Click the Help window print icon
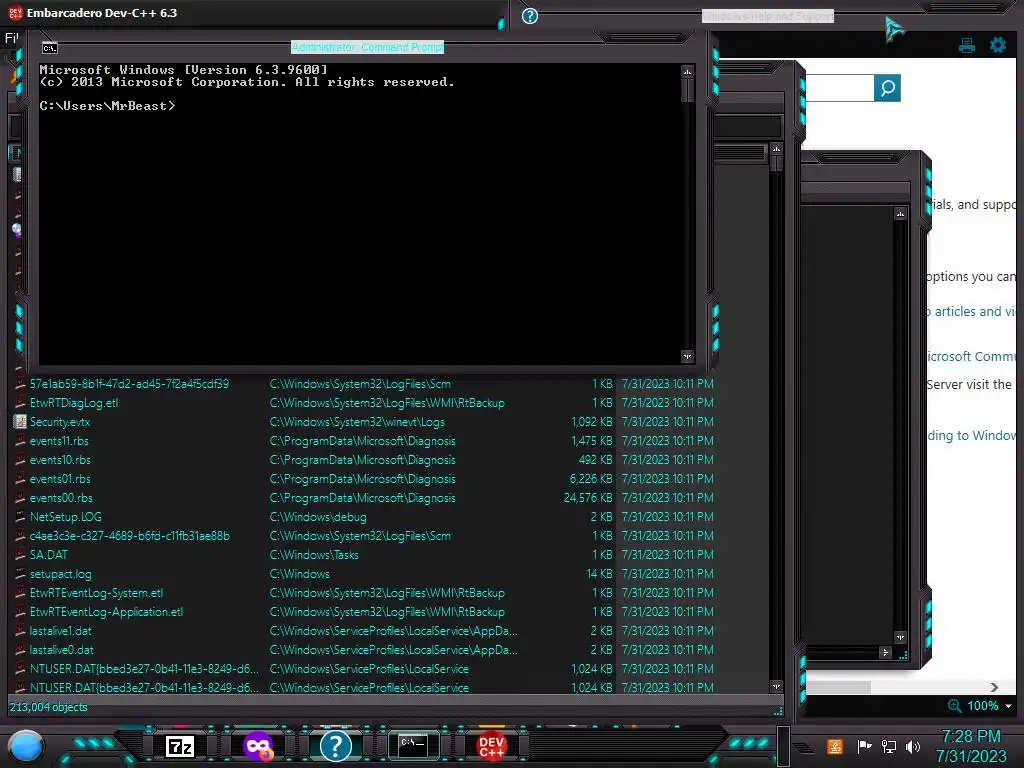 coord(967,45)
